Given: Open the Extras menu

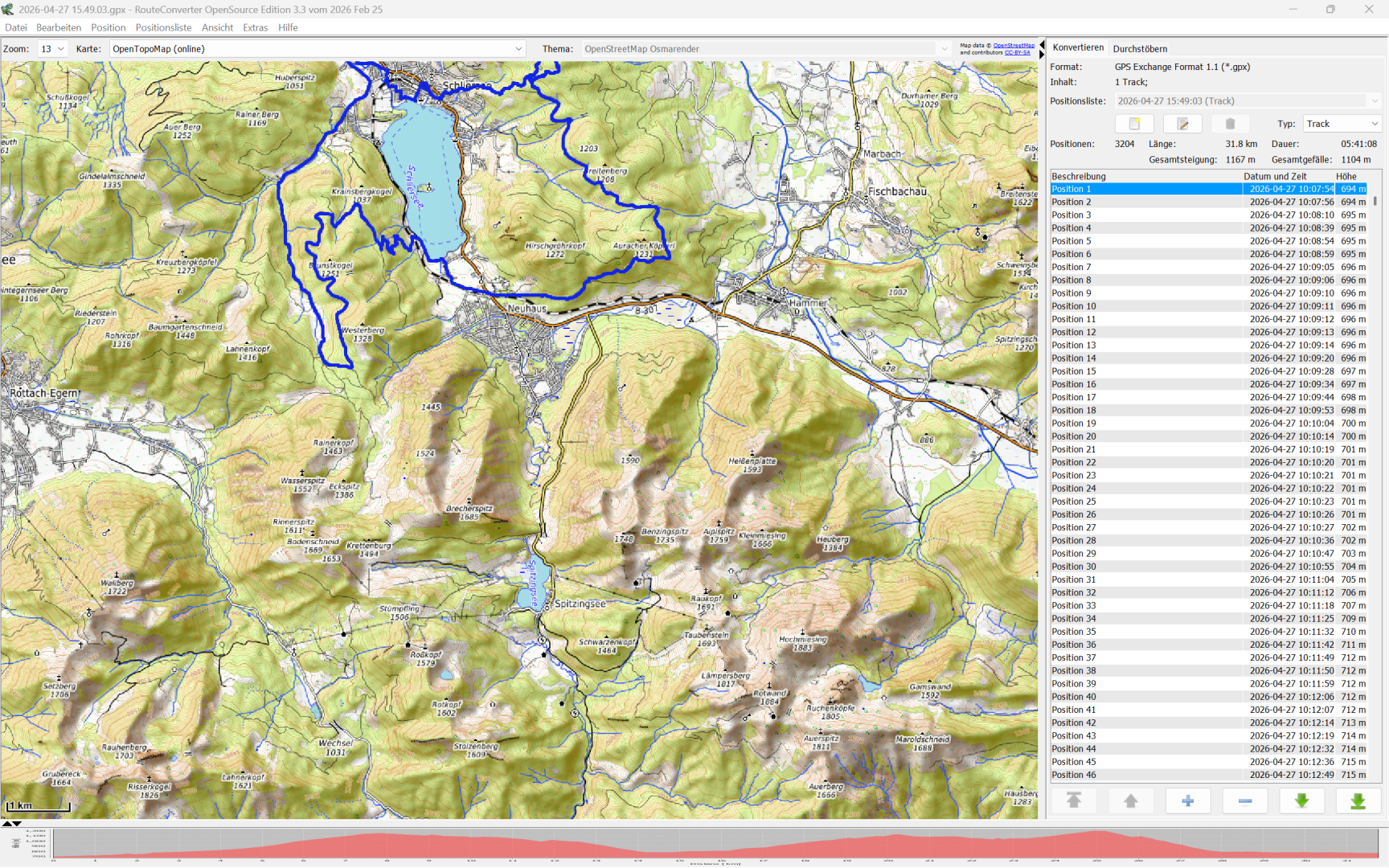Looking at the screenshot, I should (x=255, y=27).
